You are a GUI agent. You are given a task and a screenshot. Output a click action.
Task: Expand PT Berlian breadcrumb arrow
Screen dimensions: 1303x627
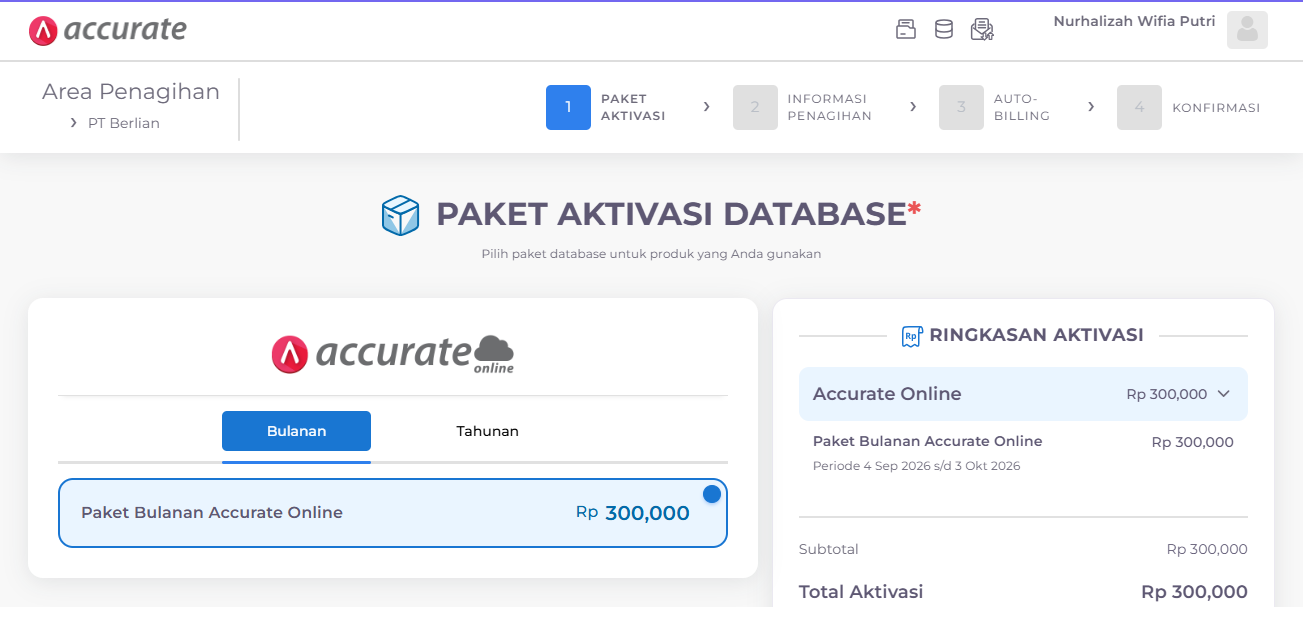coord(74,123)
